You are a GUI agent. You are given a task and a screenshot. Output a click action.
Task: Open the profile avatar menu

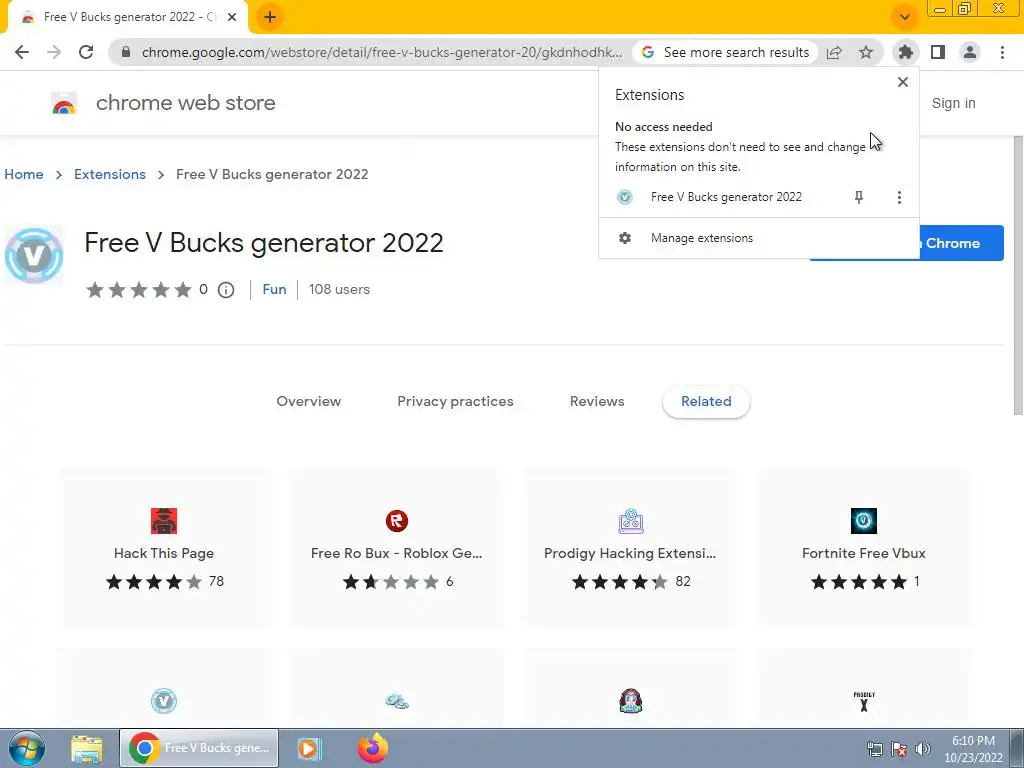(970, 52)
